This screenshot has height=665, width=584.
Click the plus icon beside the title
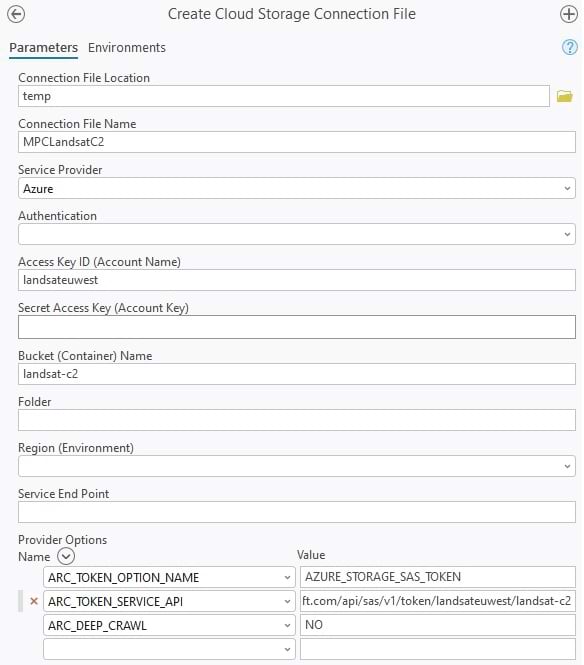[568, 14]
